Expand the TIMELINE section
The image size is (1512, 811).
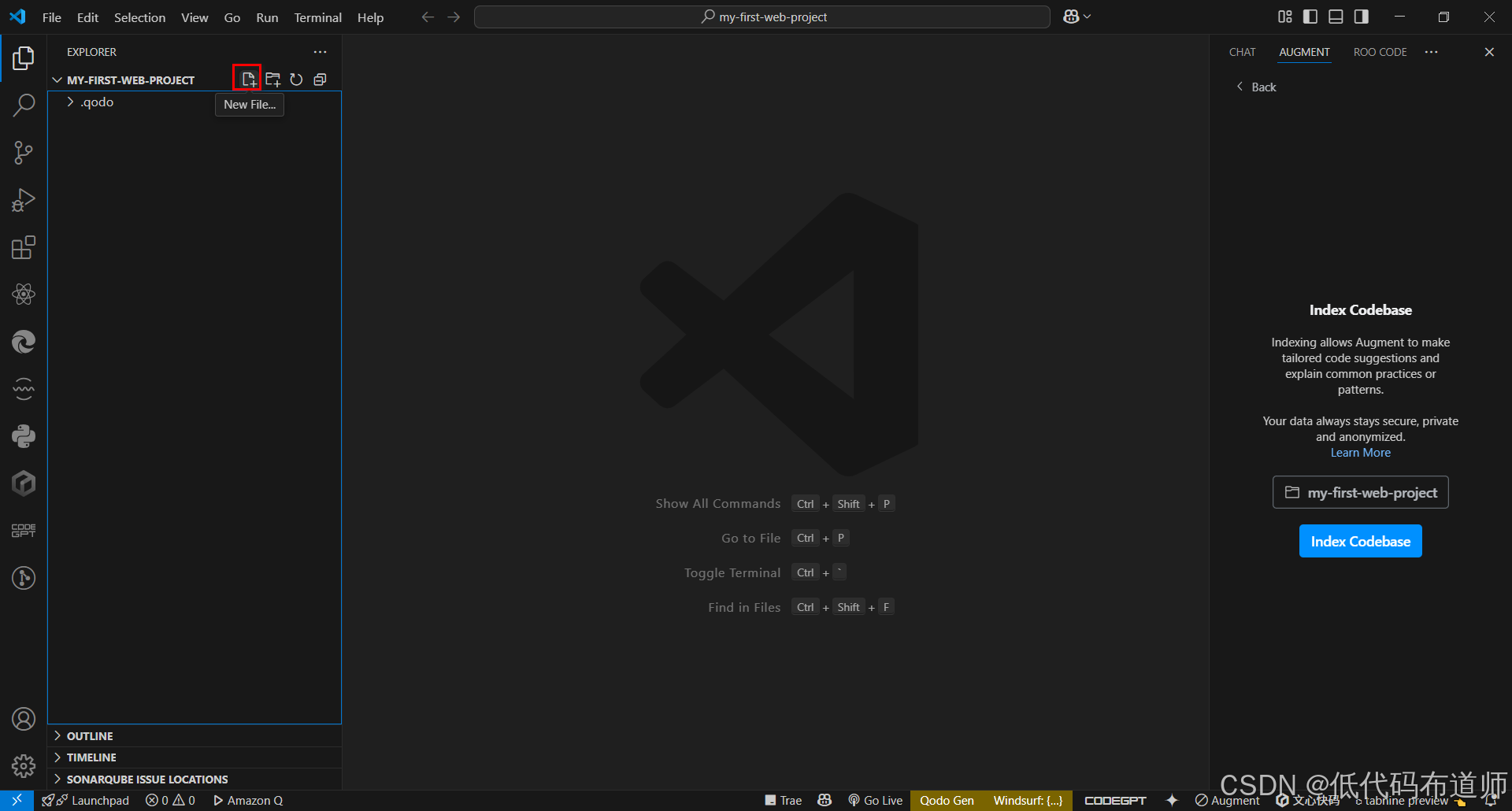[195, 757]
